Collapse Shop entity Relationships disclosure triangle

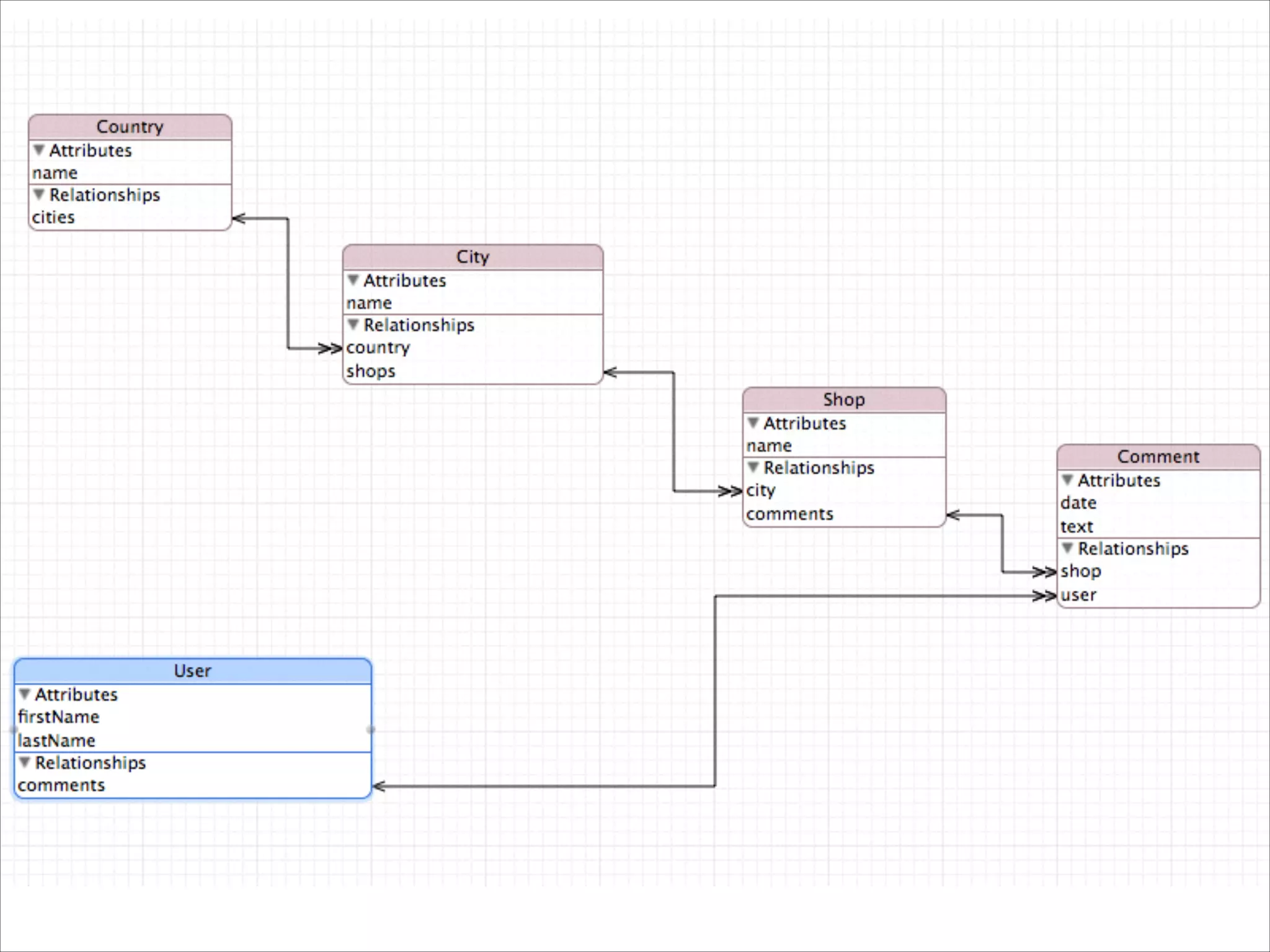click(753, 467)
